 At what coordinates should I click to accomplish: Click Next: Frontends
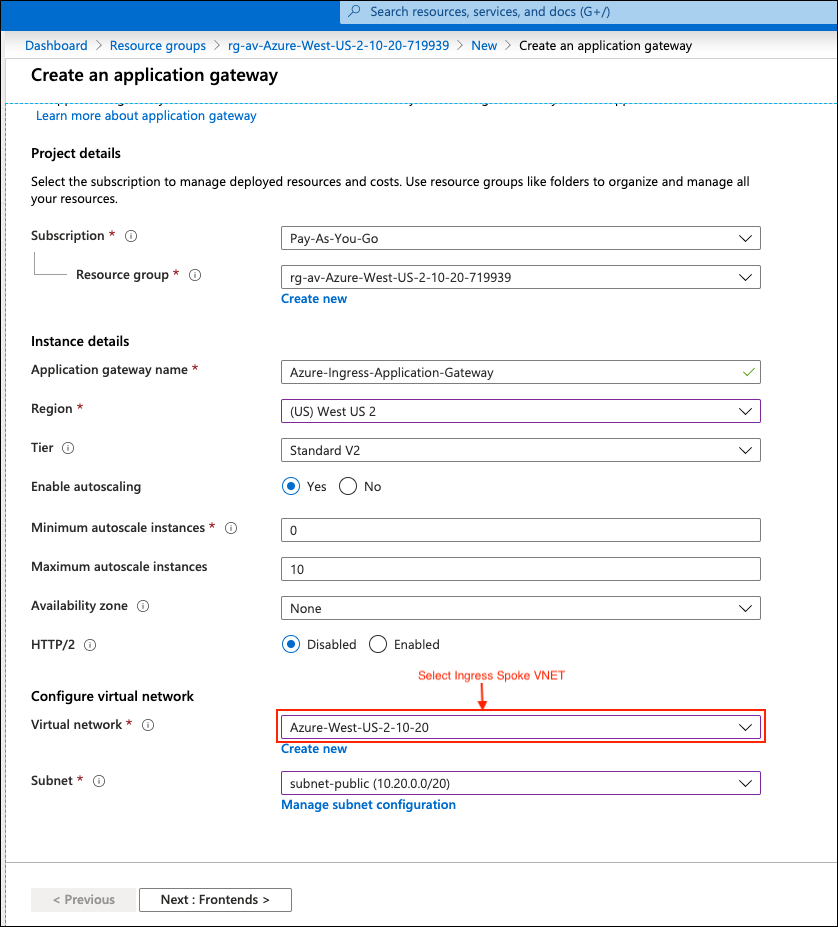tap(214, 899)
